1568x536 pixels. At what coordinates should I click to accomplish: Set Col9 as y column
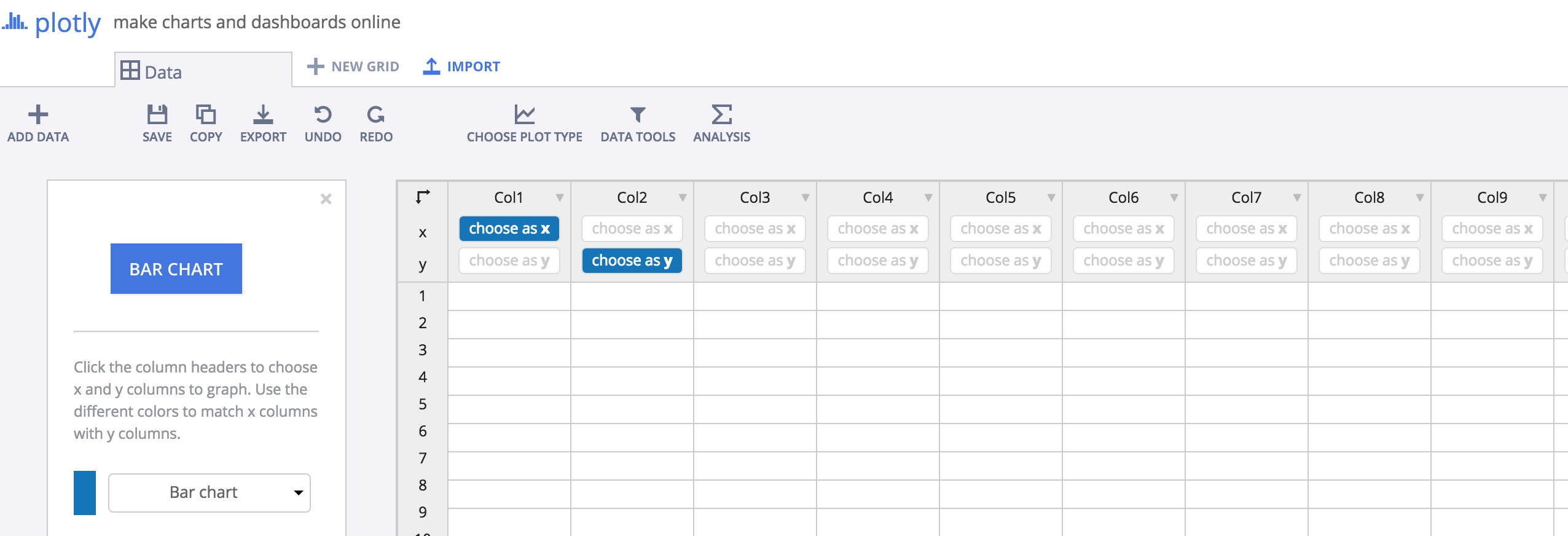1492,261
